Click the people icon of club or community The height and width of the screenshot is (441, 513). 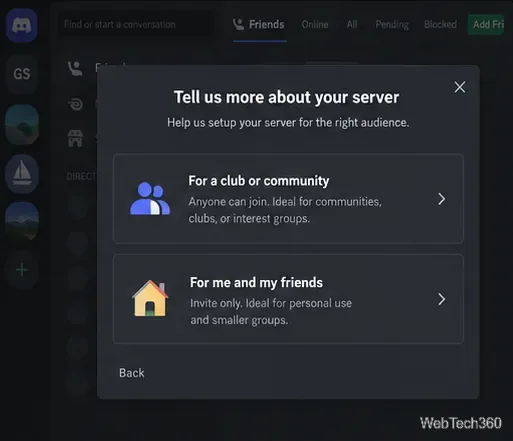(x=150, y=199)
